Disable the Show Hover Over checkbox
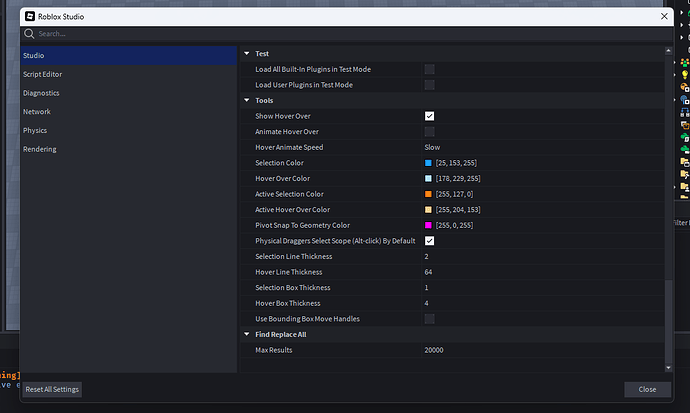 [x=429, y=116]
